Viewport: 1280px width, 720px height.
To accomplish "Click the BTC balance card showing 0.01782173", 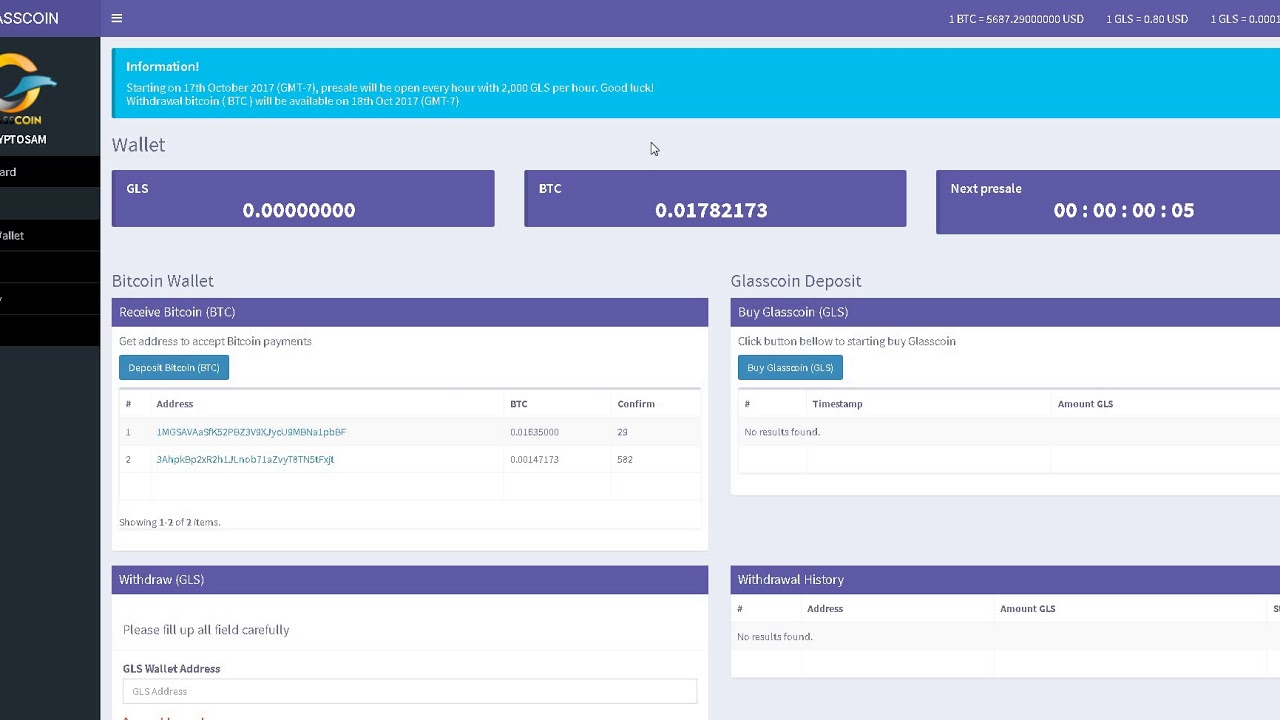I will [x=715, y=198].
